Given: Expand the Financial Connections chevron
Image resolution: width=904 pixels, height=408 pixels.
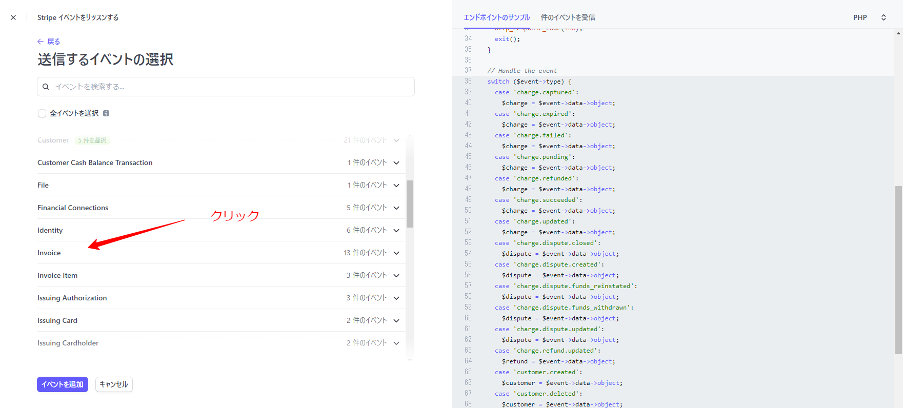Looking at the screenshot, I should point(397,208).
